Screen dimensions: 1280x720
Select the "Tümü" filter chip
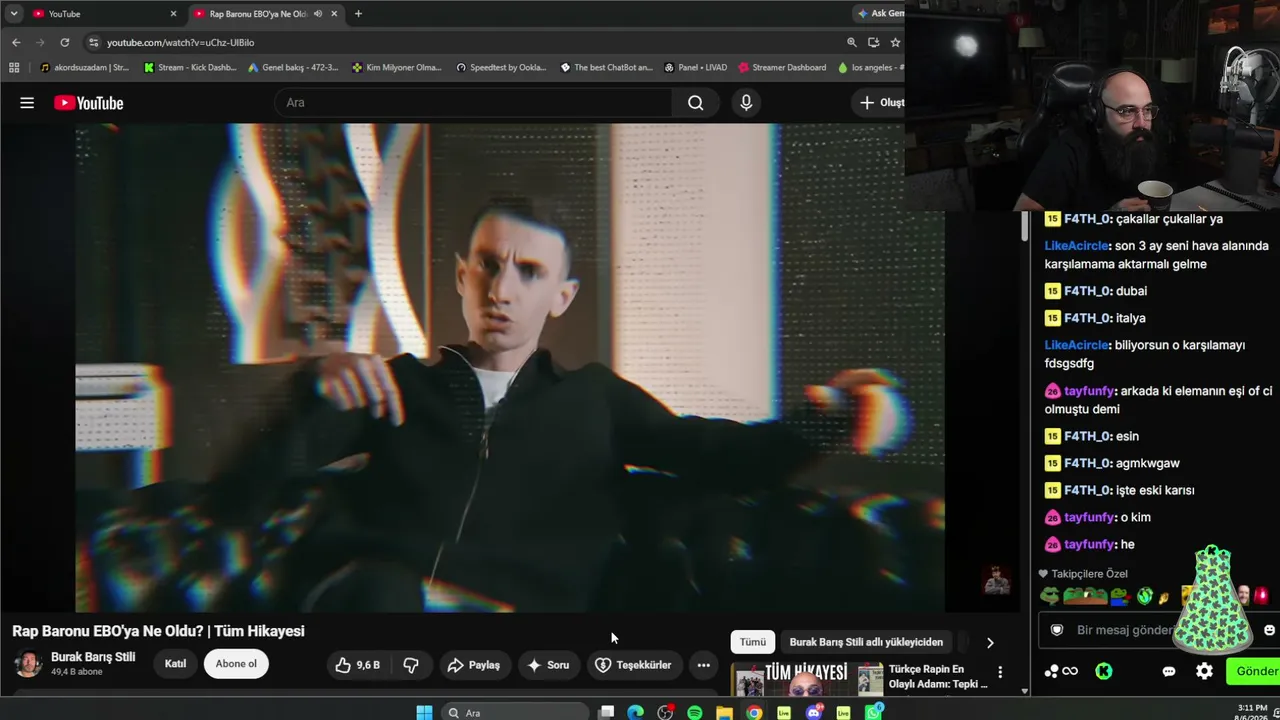(x=753, y=642)
